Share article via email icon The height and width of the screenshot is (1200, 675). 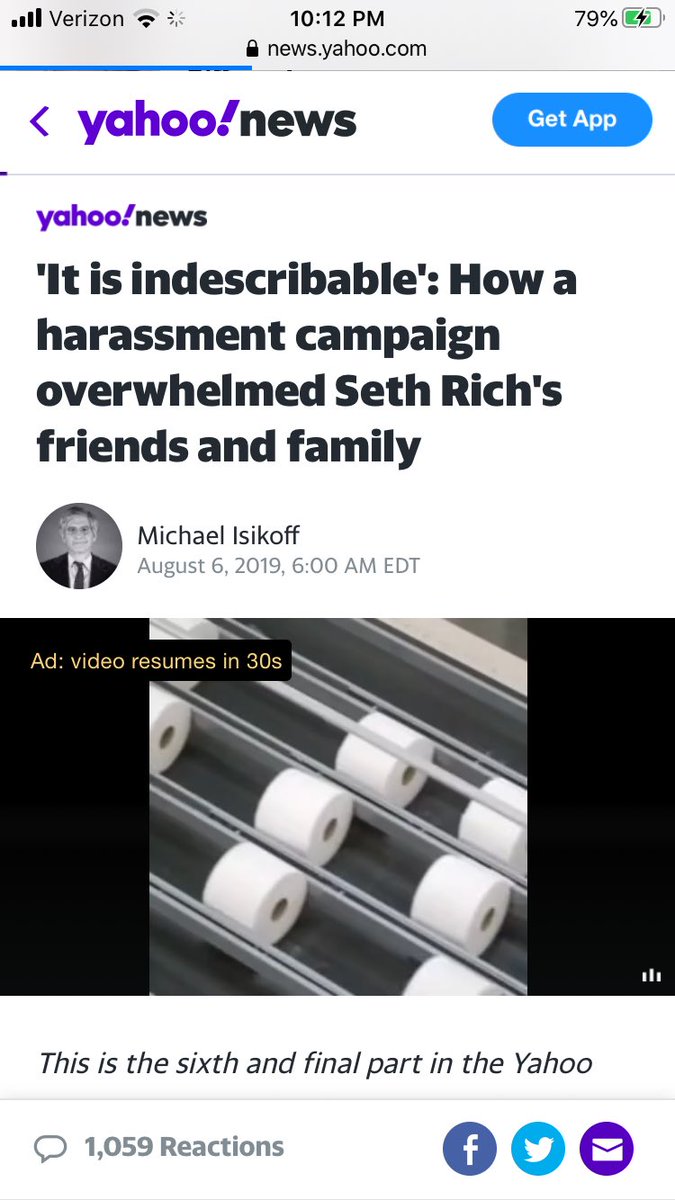pos(607,1148)
